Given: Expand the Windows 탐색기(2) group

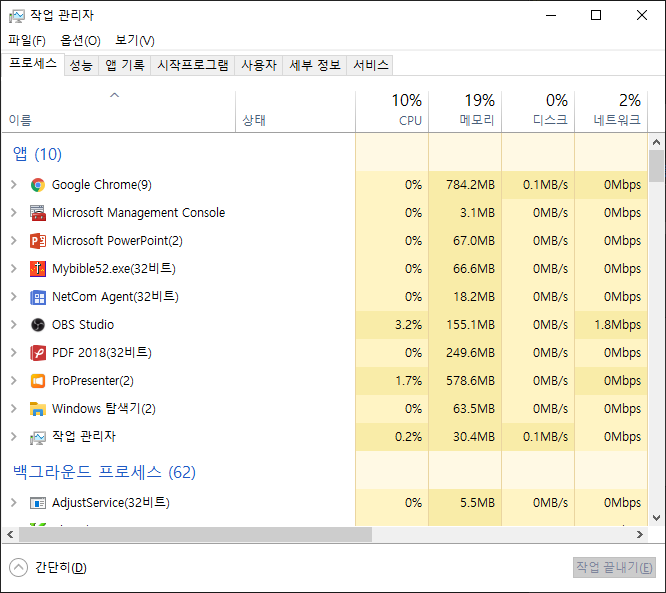Looking at the screenshot, I should tap(14, 409).
